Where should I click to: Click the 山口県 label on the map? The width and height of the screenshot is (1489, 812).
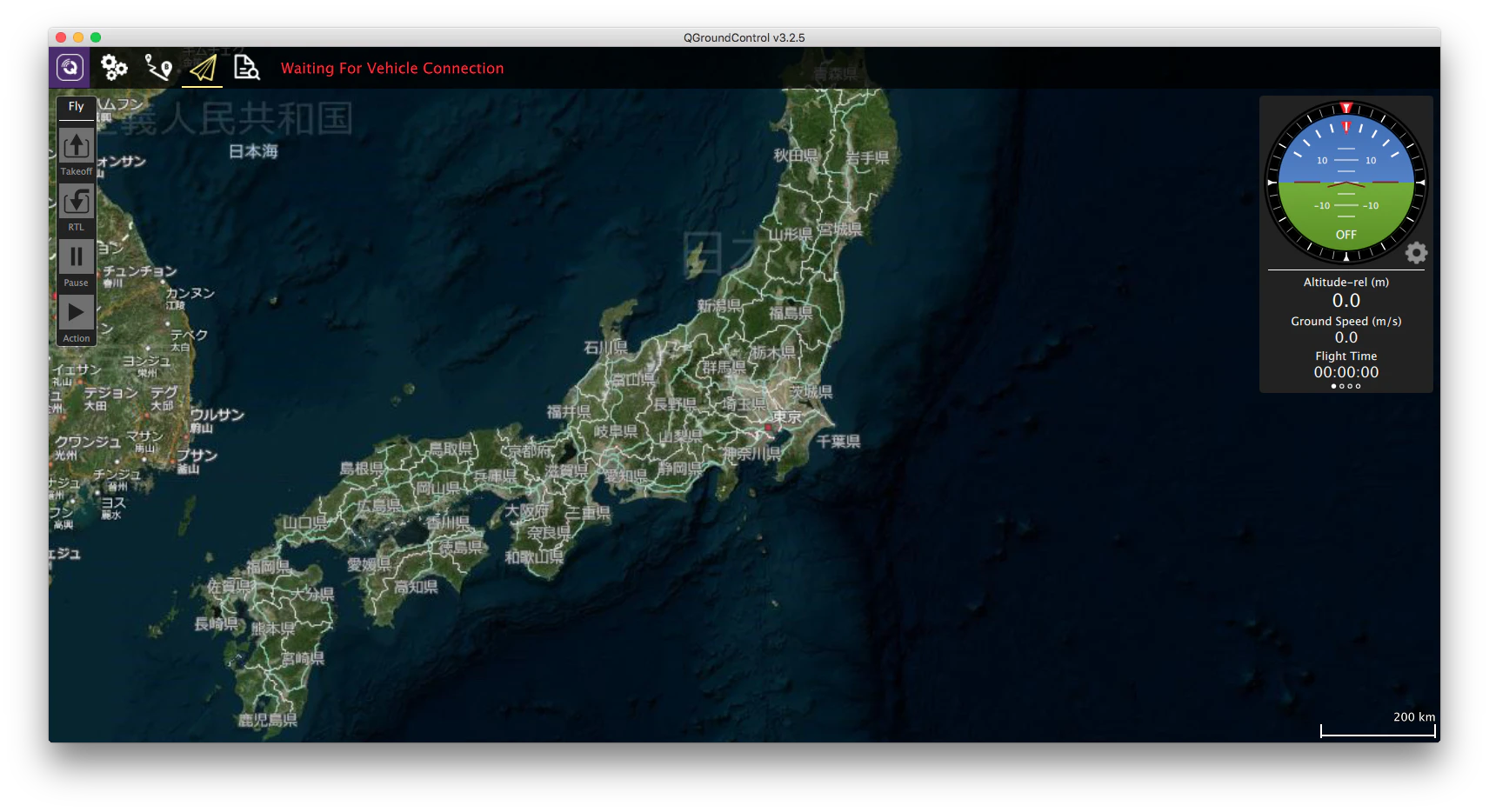click(x=305, y=522)
